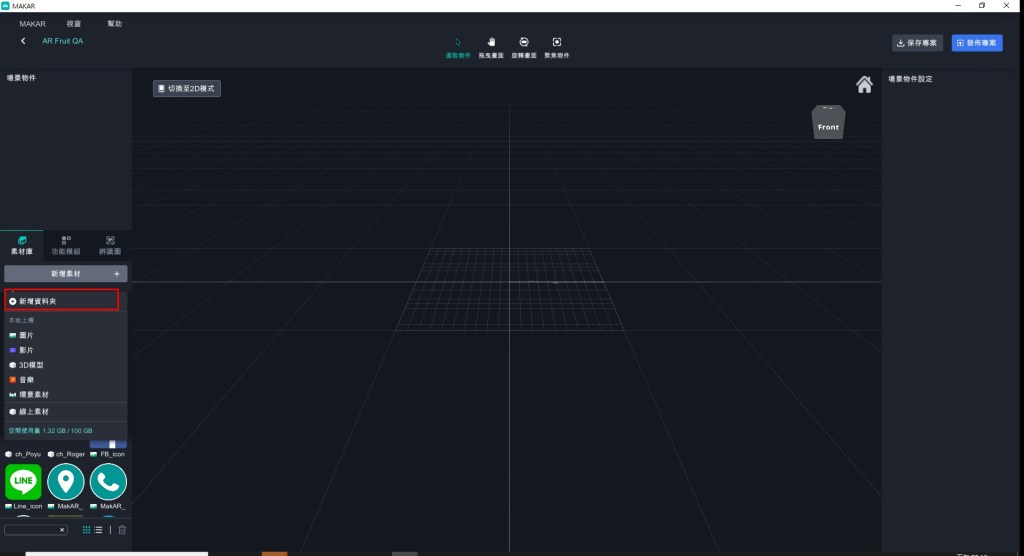This screenshot has width=1024, height=556.
Task: Pick 3D模型 from the upload list
Action: tap(30, 365)
